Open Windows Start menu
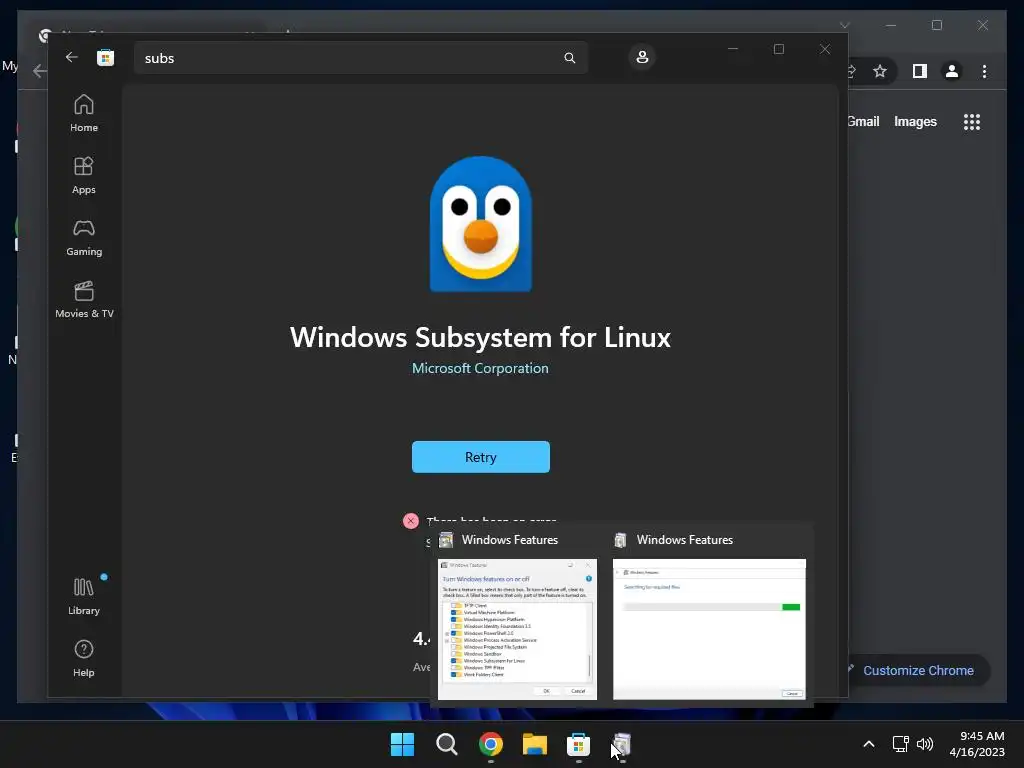This screenshot has height=768, width=1024. coord(402,744)
